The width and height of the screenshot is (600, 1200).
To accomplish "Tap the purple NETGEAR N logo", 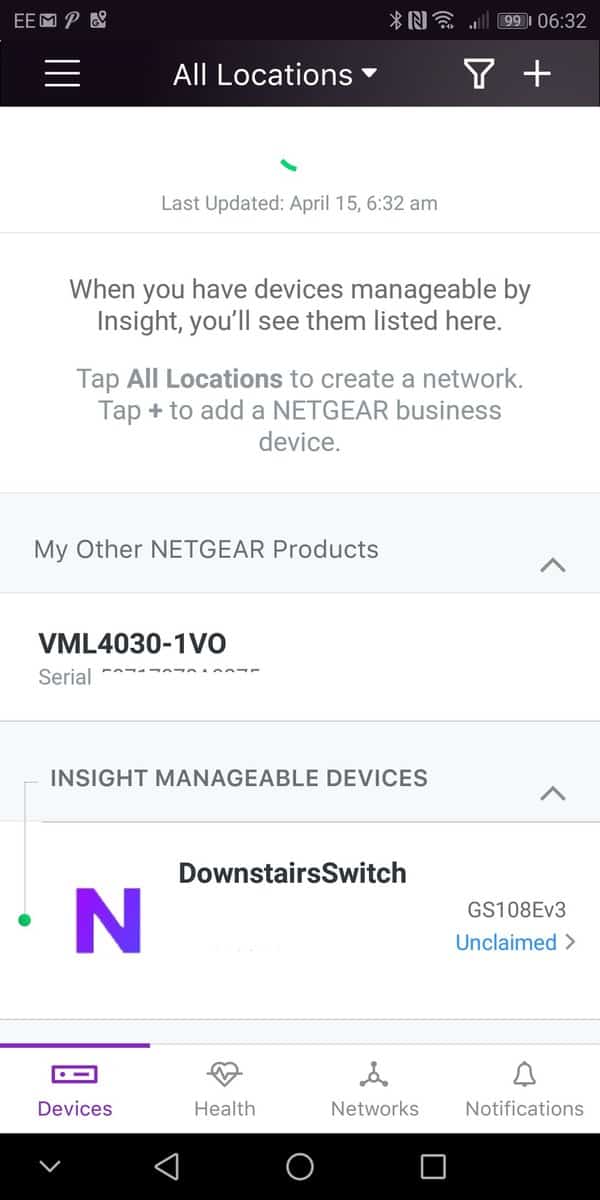I will click(x=108, y=920).
